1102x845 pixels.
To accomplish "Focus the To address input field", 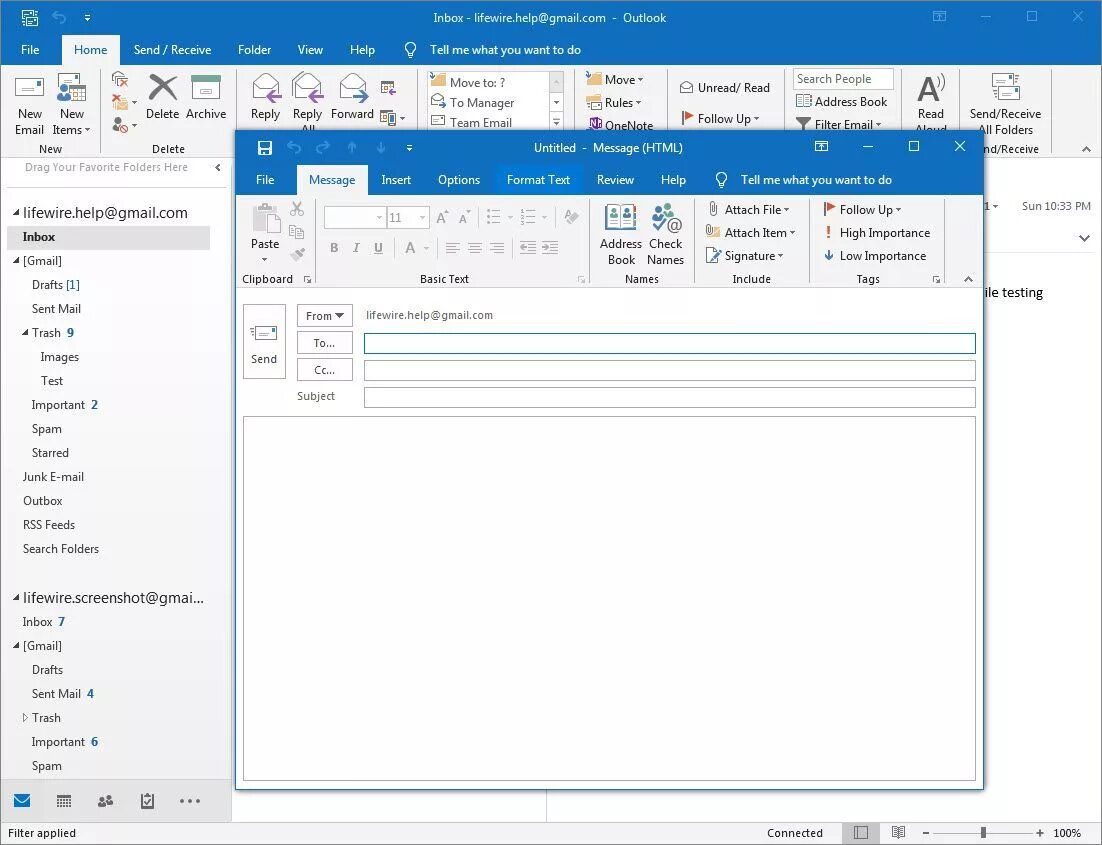I will 670,343.
